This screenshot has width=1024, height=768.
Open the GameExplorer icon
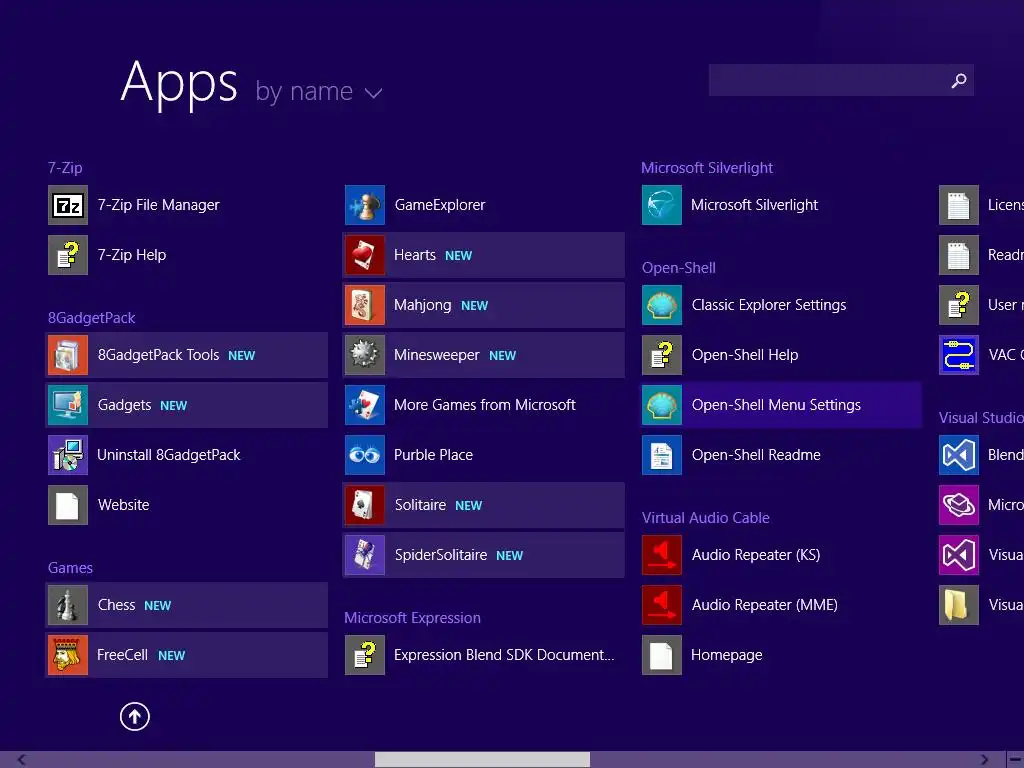point(365,205)
